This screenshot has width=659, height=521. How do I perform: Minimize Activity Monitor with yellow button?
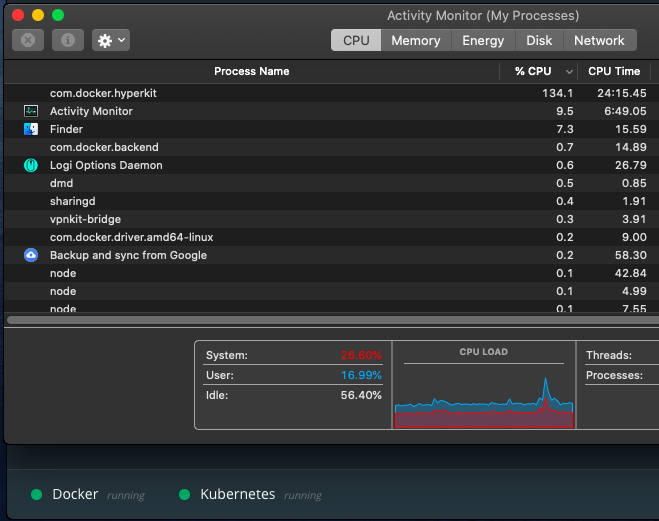click(x=38, y=15)
